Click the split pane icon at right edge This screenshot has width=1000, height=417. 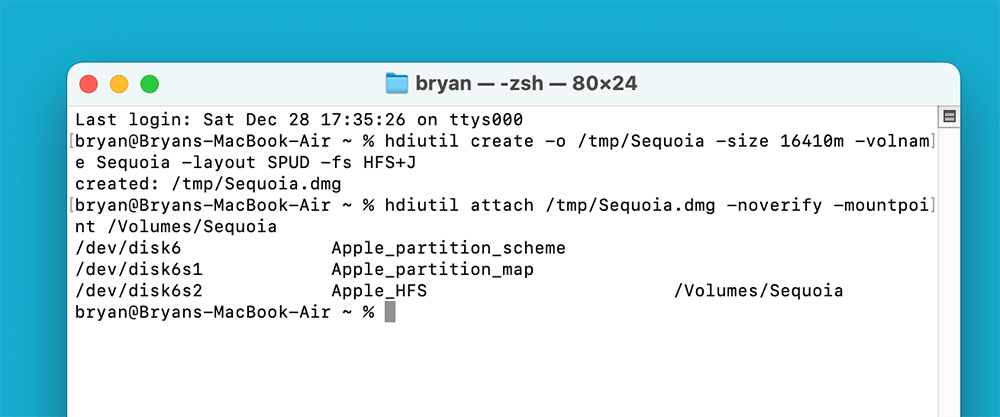(x=949, y=117)
